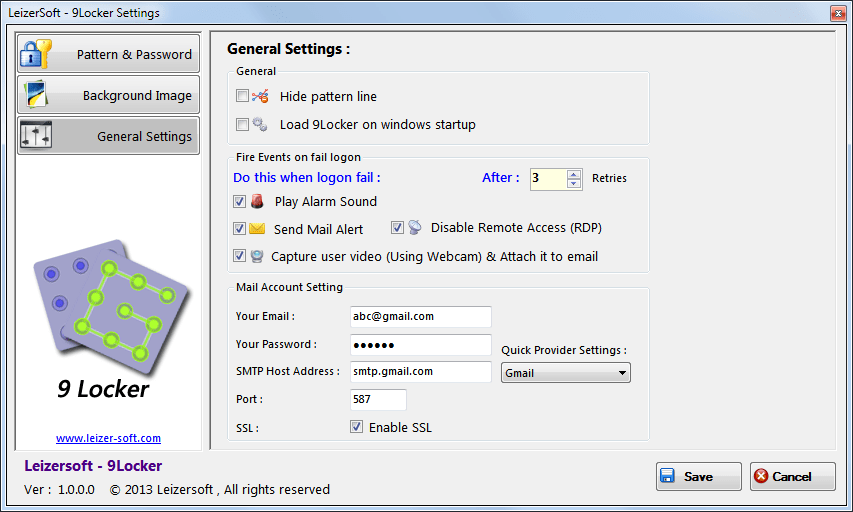853x512 pixels.
Task: Enable the Hide pattern line checkbox
Action: point(241,97)
